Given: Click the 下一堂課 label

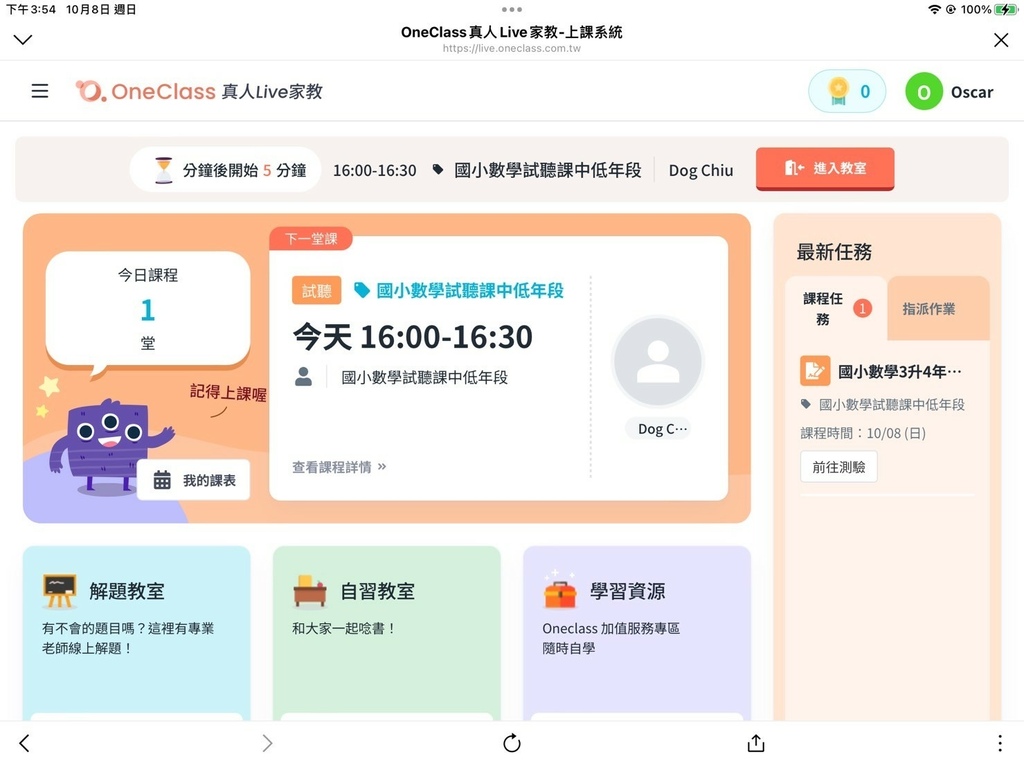Looking at the screenshot, I should click(311, 238).
